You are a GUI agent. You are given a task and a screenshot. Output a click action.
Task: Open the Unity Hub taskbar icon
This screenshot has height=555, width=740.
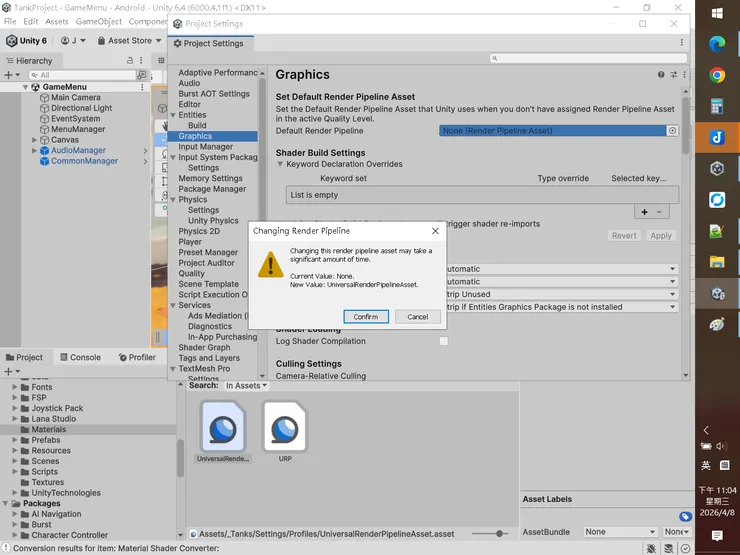pyautogui.click(x=717, y=169)
